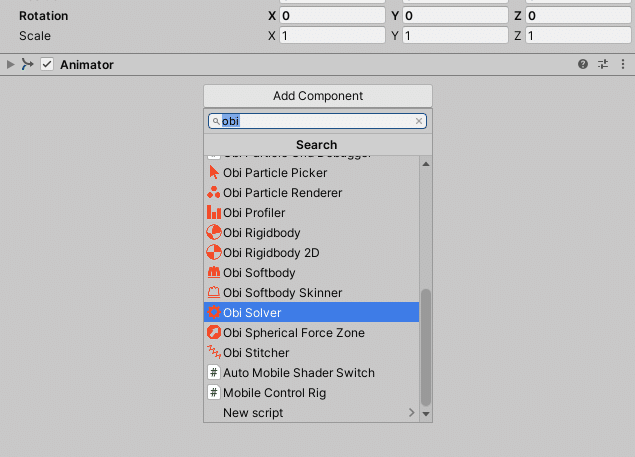Pick the Obi Stitcher icon

tap(214, 353)
